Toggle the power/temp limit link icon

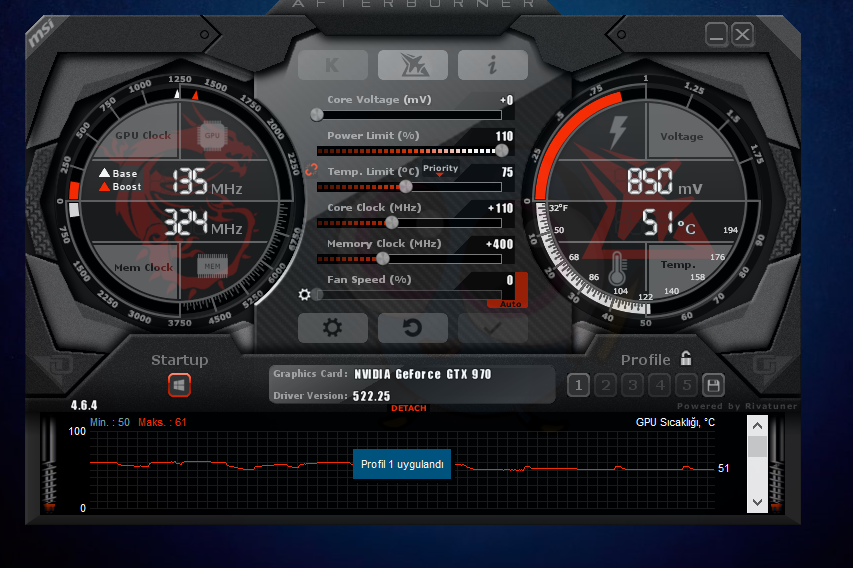311,170
